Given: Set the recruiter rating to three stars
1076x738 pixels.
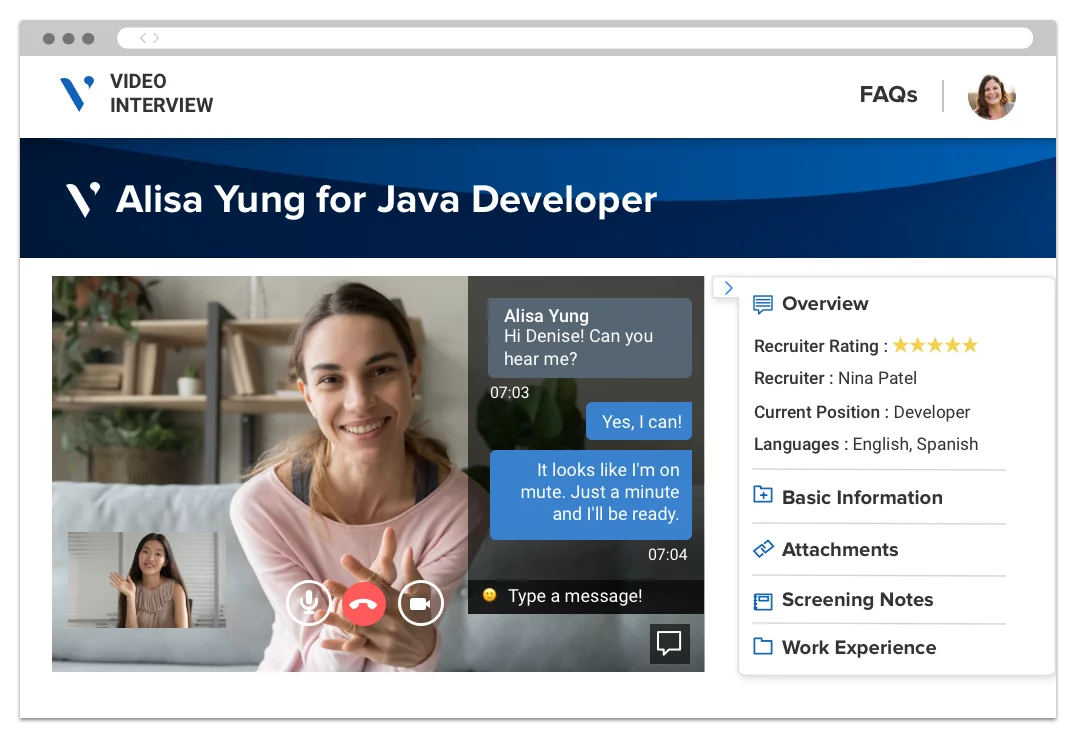Looking at the screenshot, I should point(934,344).
